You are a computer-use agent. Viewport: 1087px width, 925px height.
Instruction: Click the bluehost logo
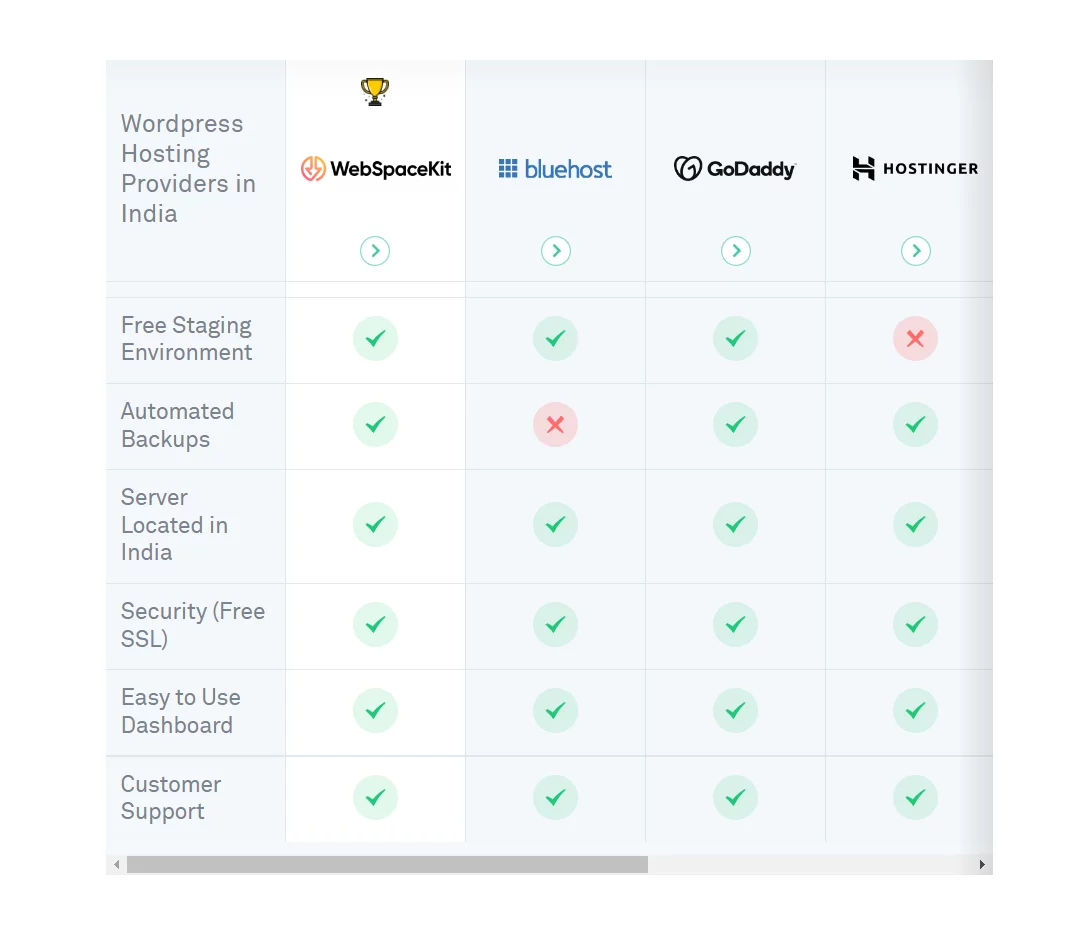(x=555, y=168)
